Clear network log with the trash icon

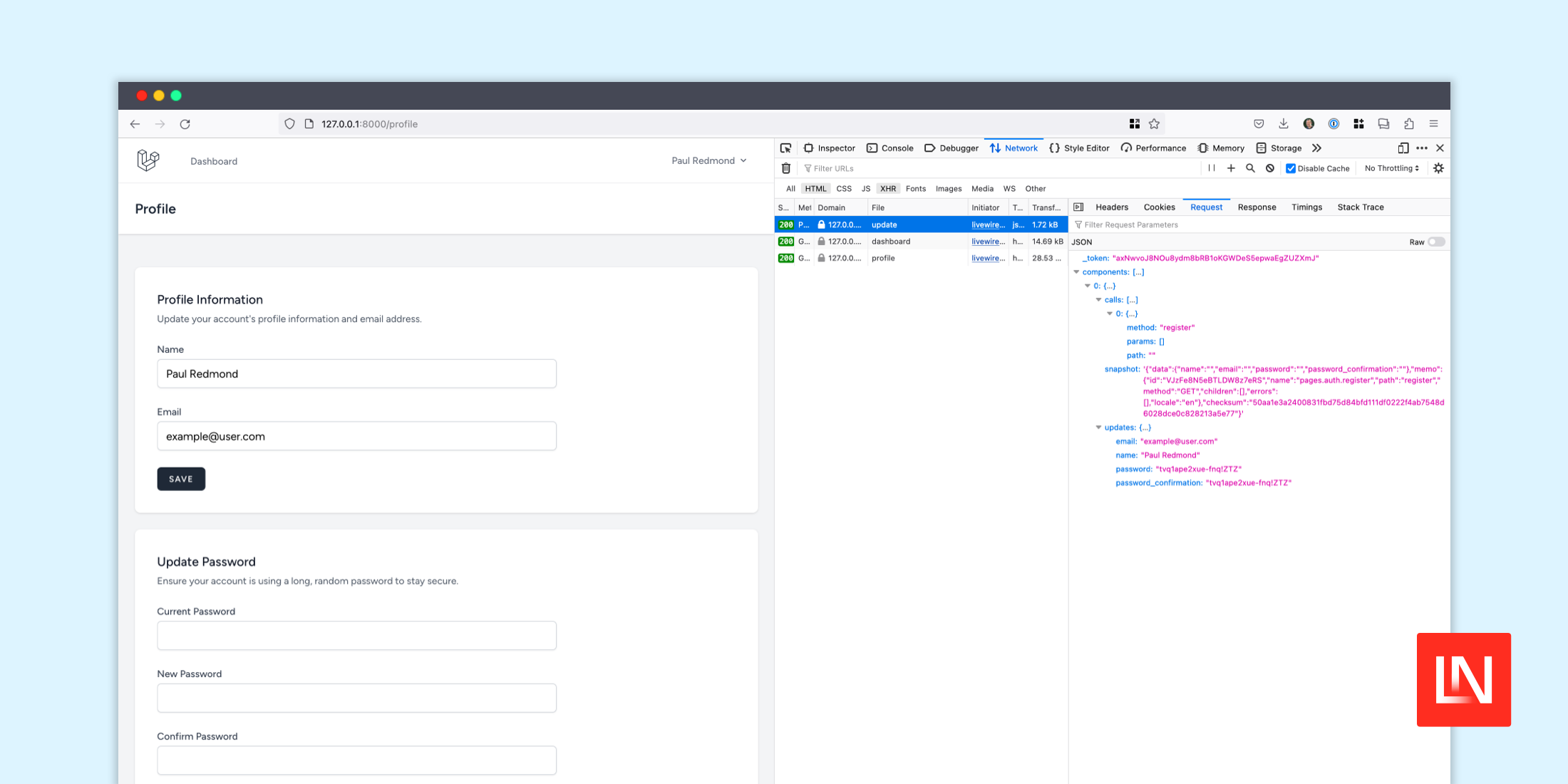click(x=786, y=169)
